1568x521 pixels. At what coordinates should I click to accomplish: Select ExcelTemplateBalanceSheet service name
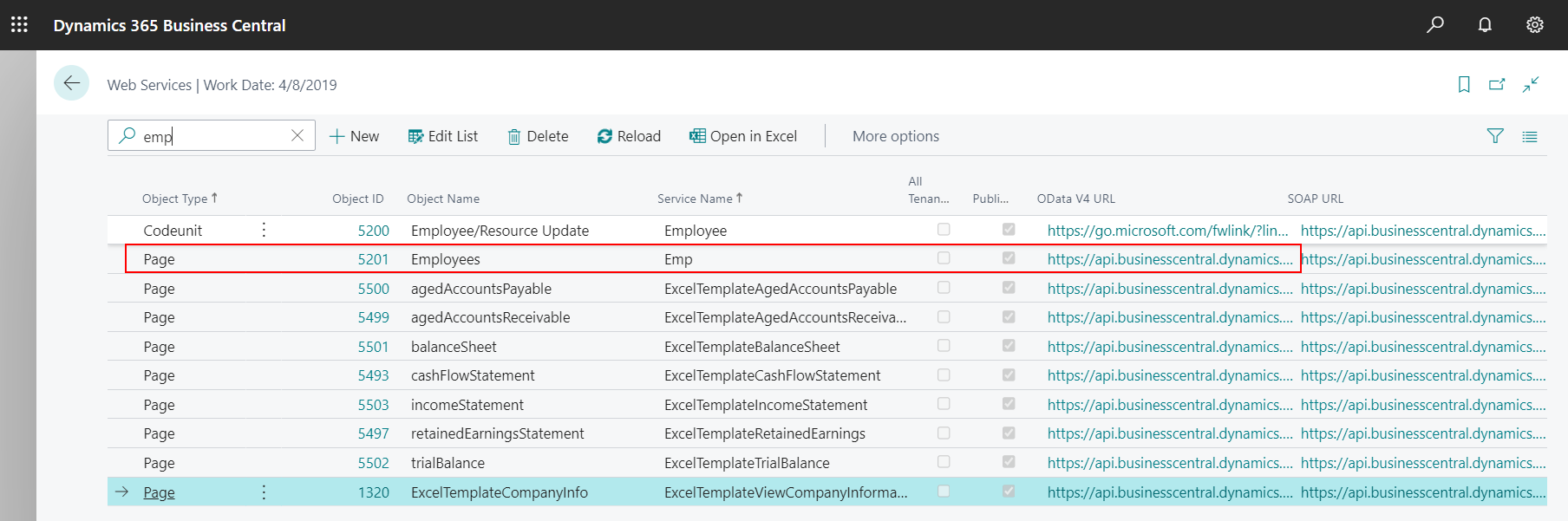coord(752,347)
